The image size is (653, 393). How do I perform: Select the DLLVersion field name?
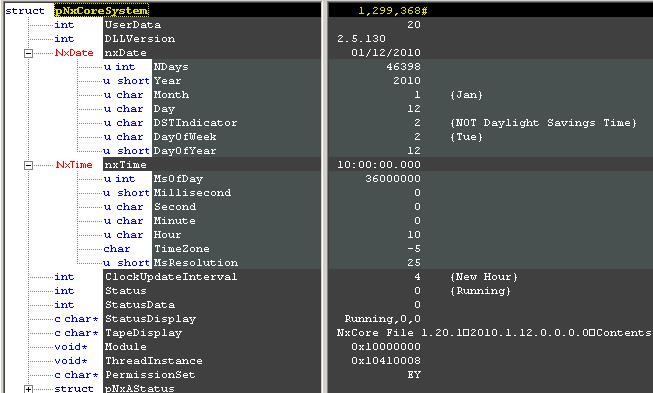tap(140, 39)
